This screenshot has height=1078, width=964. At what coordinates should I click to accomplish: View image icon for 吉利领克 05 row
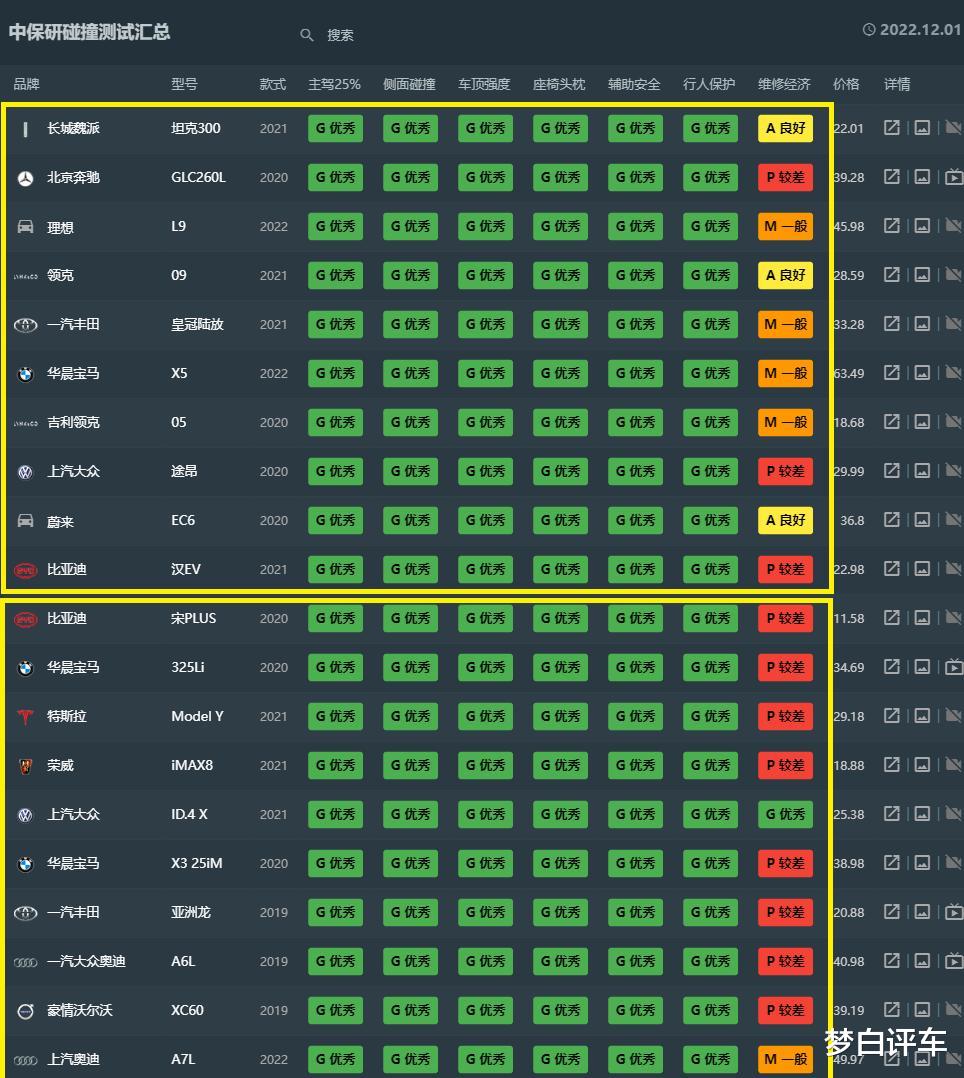click(922, 421)
